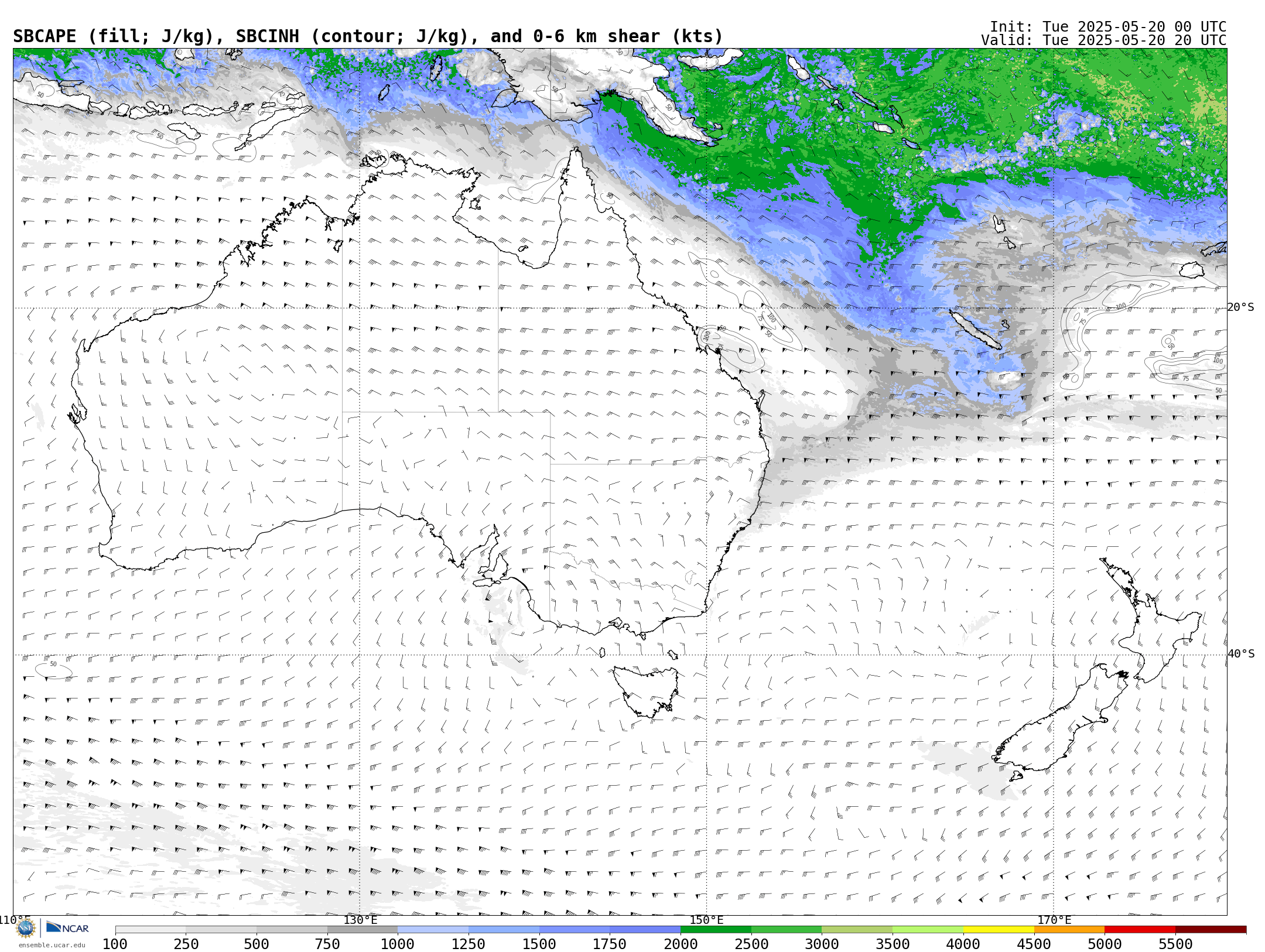Pick the orange 4500–5000 colorbar swatch
Viewport: 1265px width, 952px height.
[1069, 930]
